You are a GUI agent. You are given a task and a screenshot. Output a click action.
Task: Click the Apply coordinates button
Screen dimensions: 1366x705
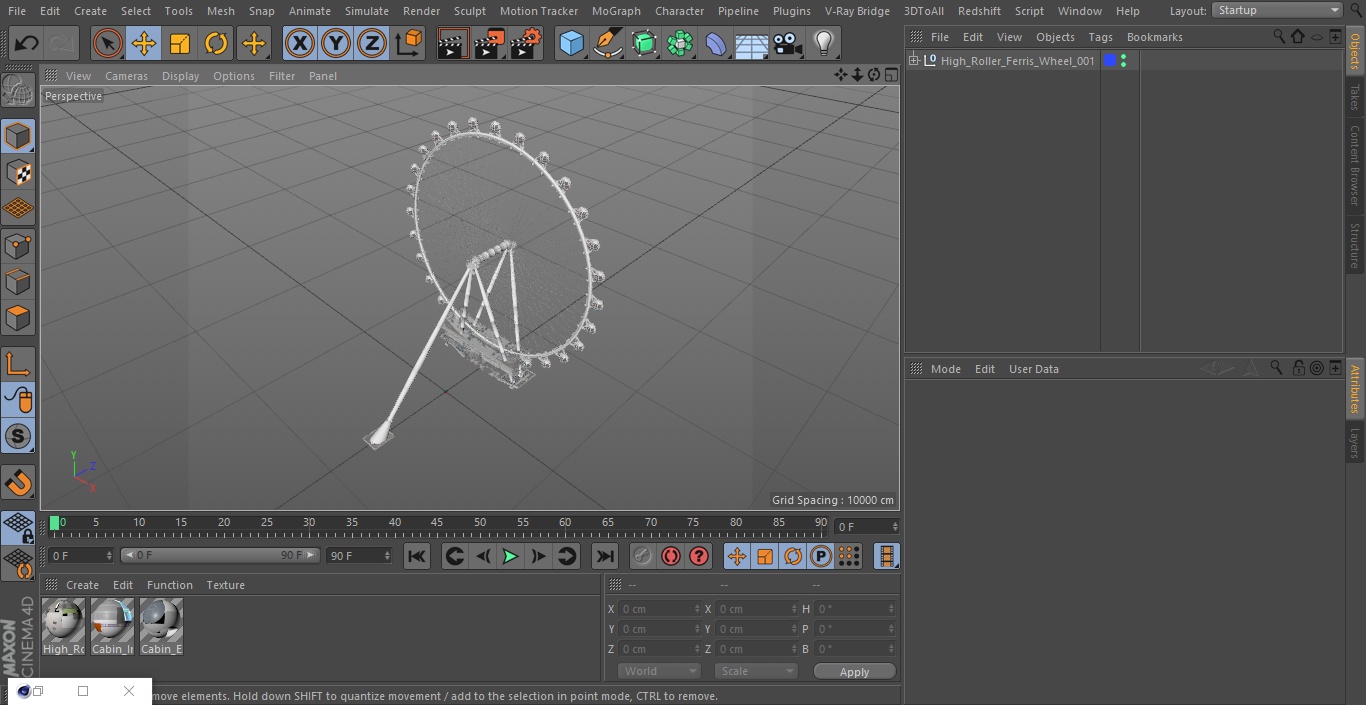point(854,672)
